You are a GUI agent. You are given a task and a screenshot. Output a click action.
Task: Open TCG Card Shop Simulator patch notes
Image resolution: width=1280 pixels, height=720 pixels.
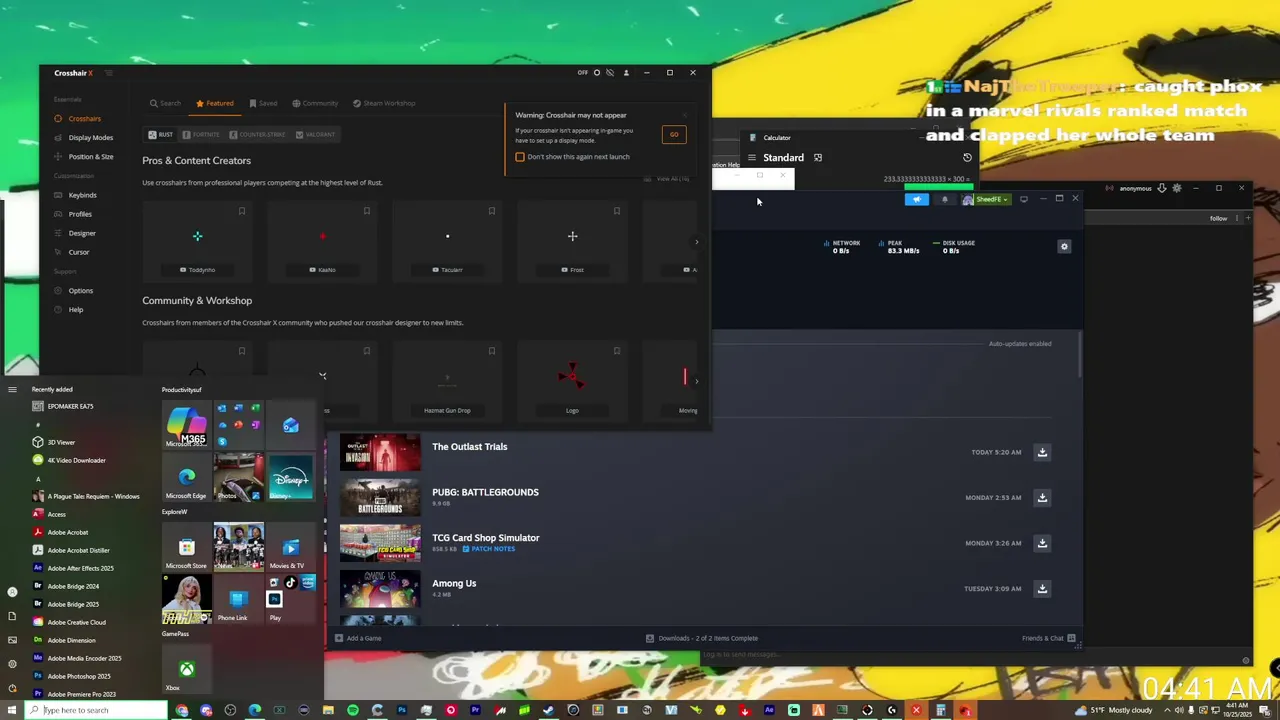(489, 549)
